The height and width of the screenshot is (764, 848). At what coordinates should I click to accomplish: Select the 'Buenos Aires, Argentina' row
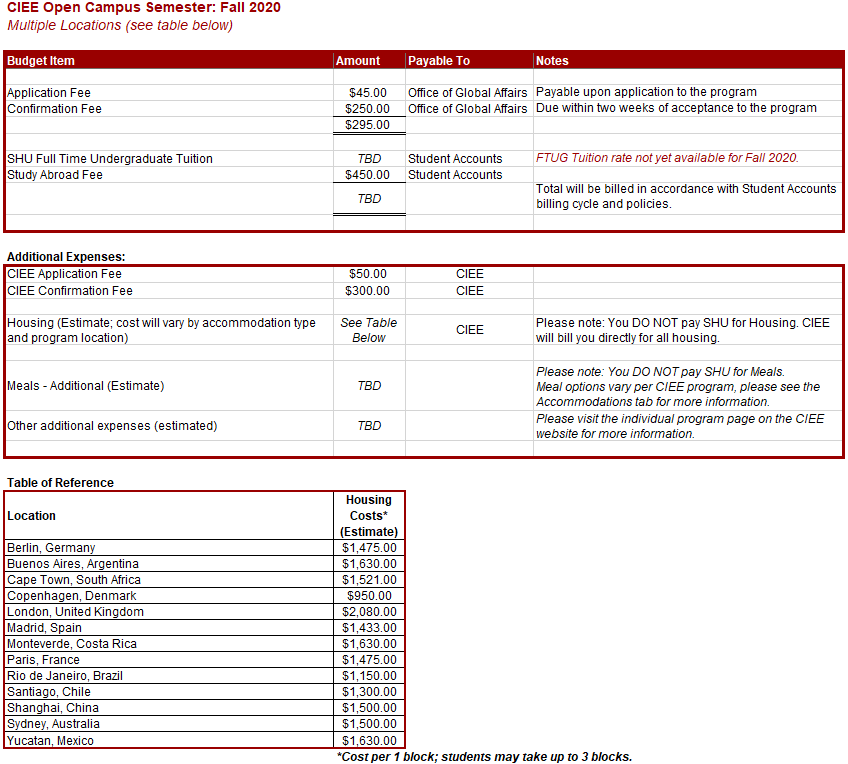tap(204, 564)
